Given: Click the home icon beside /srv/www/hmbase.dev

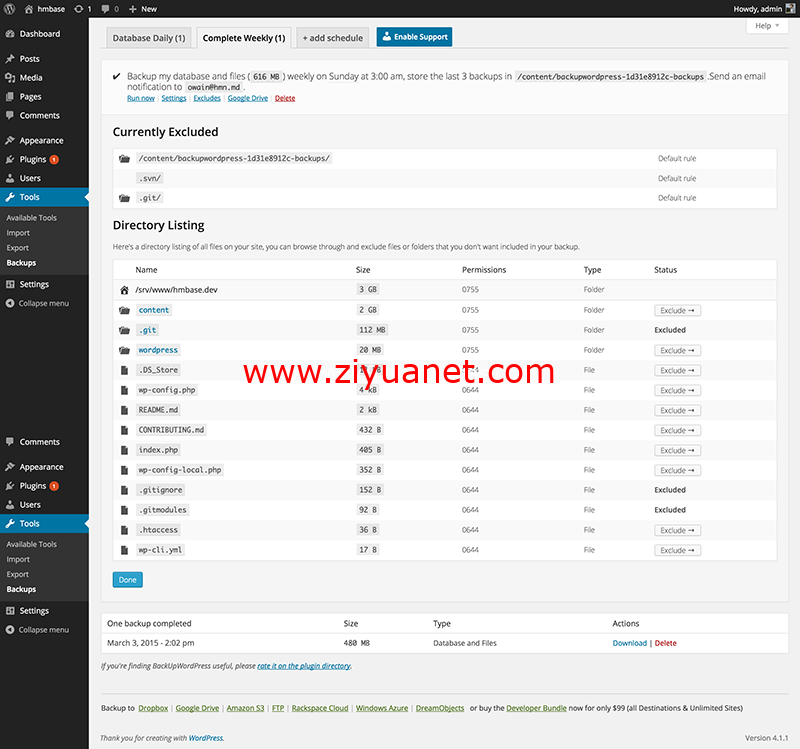Looking at the screenshot, I should [124, 290].
